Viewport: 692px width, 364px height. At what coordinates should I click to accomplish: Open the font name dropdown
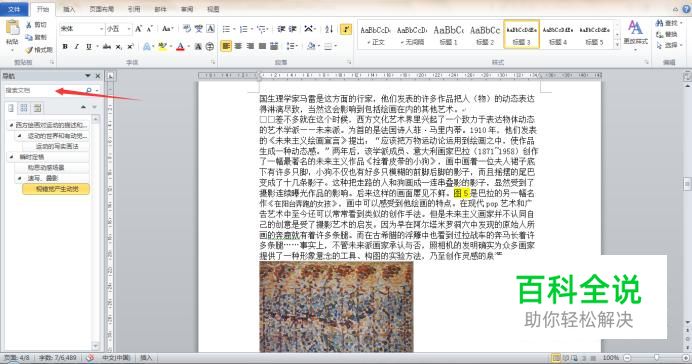82,29
